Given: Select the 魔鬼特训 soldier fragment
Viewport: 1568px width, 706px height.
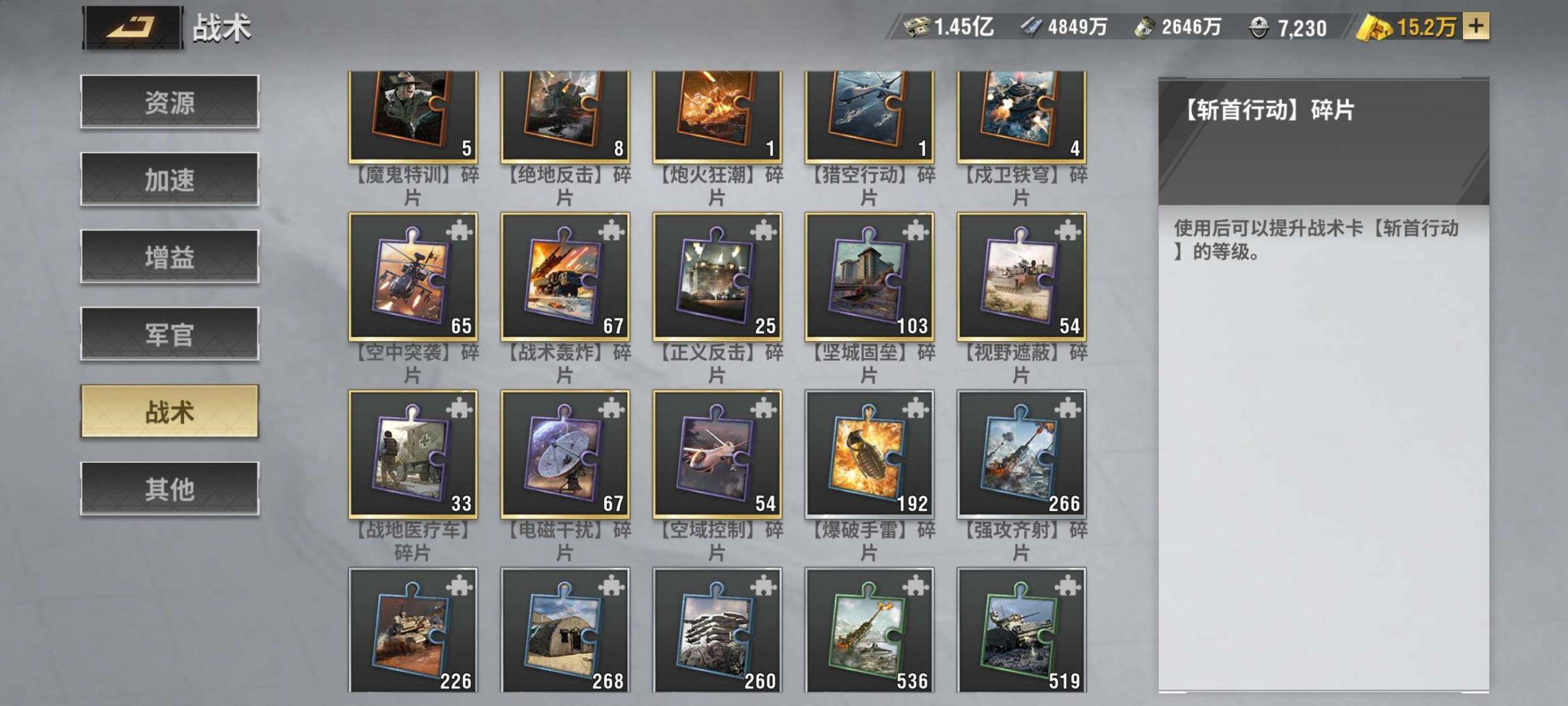Looking at the screenshot, I should [x=414, y=117].
